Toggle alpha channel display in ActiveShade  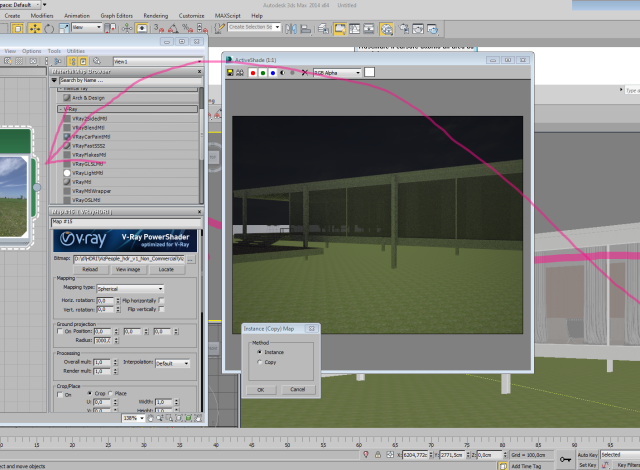point(282,73)
